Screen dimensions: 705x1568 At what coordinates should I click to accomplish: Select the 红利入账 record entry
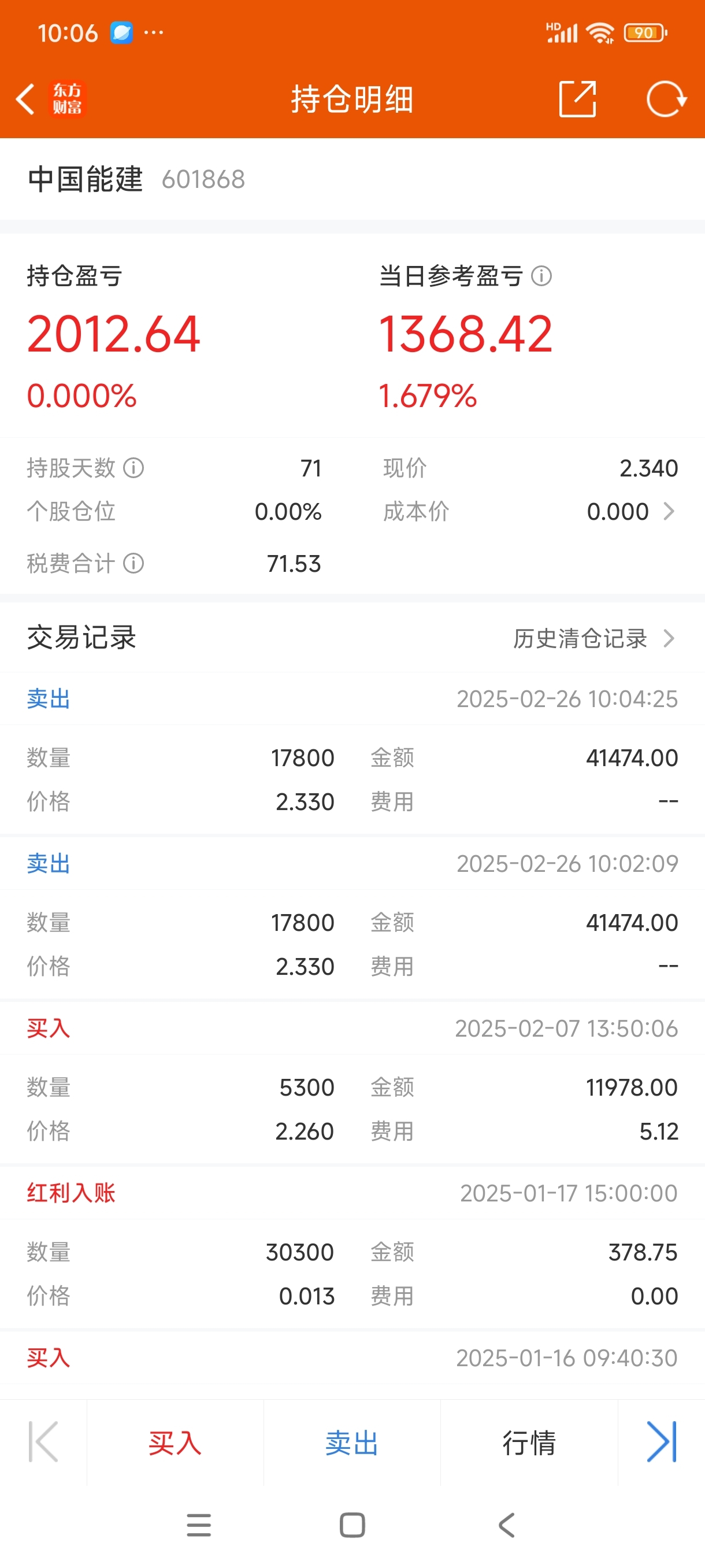[x=352, y=1193]
